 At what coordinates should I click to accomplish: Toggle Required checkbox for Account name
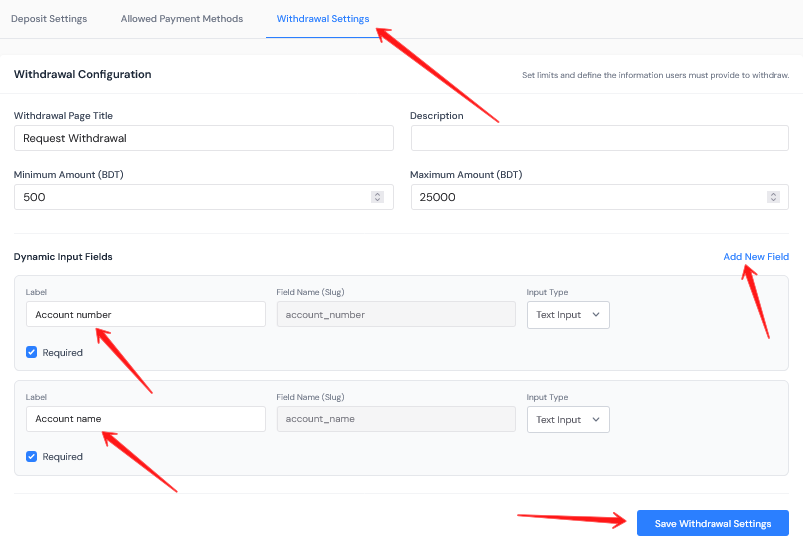32,456
